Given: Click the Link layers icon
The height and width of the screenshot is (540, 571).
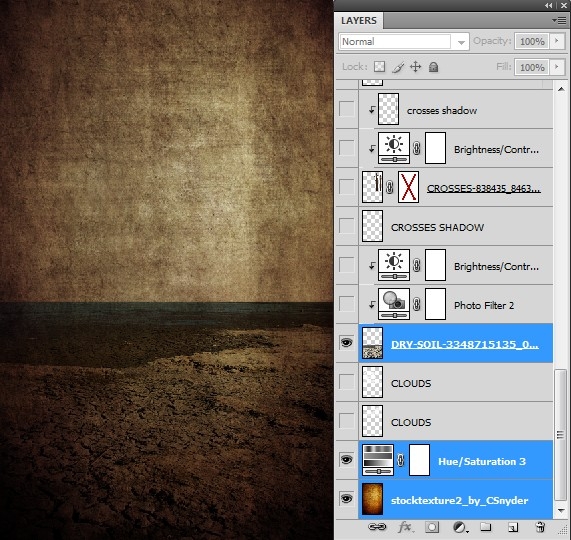Looking at the screenshot, I should tap(377, 527).
